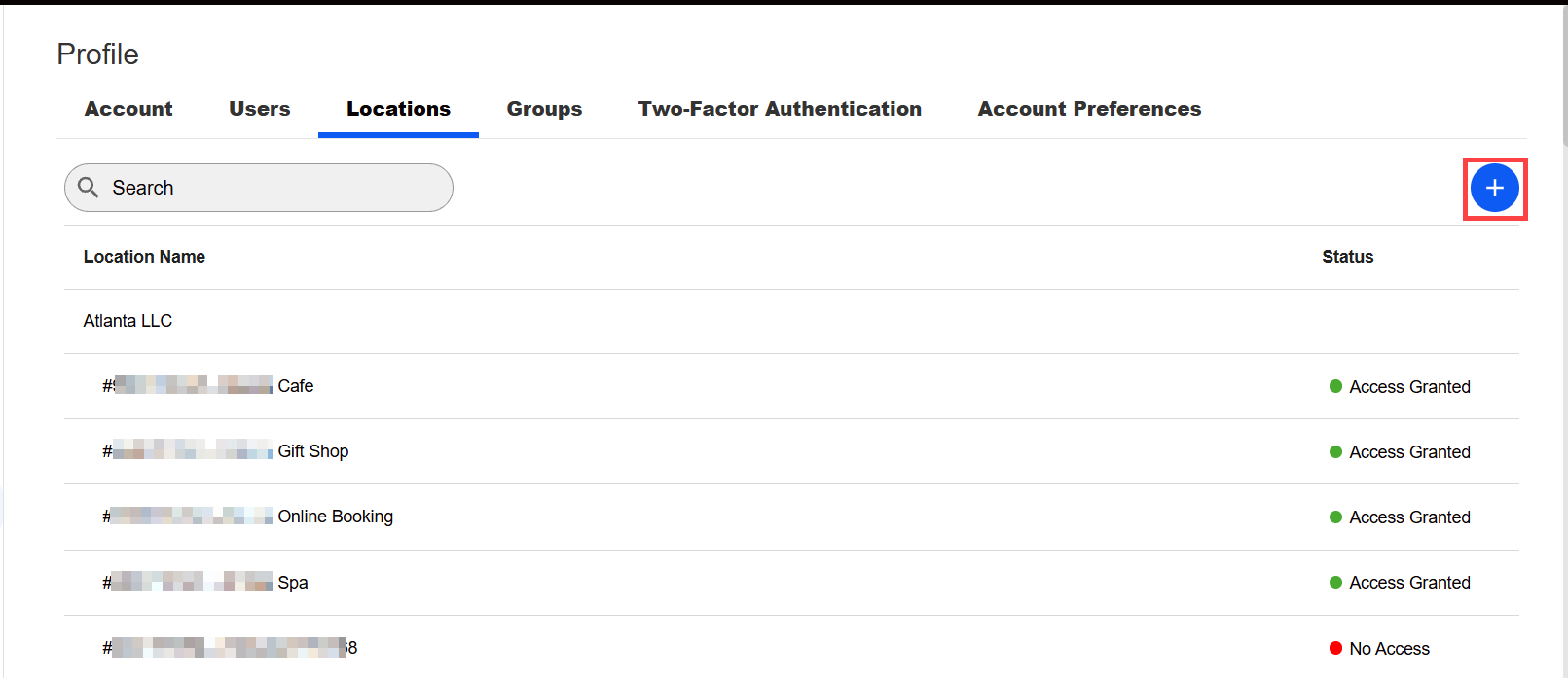Click the green status dot for Cafe
Viewport: 1568px width, 678px height.
click(x=1335, y=386)
